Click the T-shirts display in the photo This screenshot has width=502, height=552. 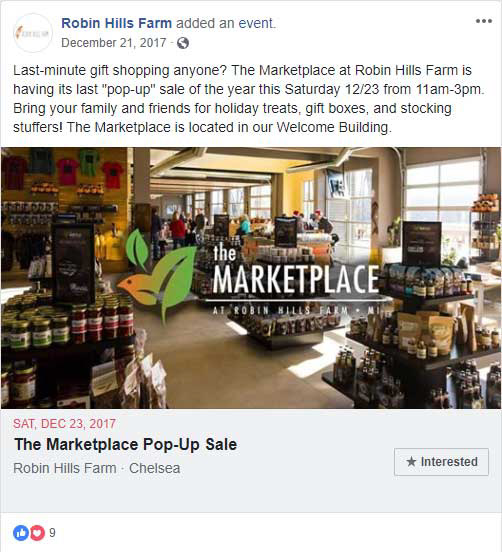coord(65,168)
